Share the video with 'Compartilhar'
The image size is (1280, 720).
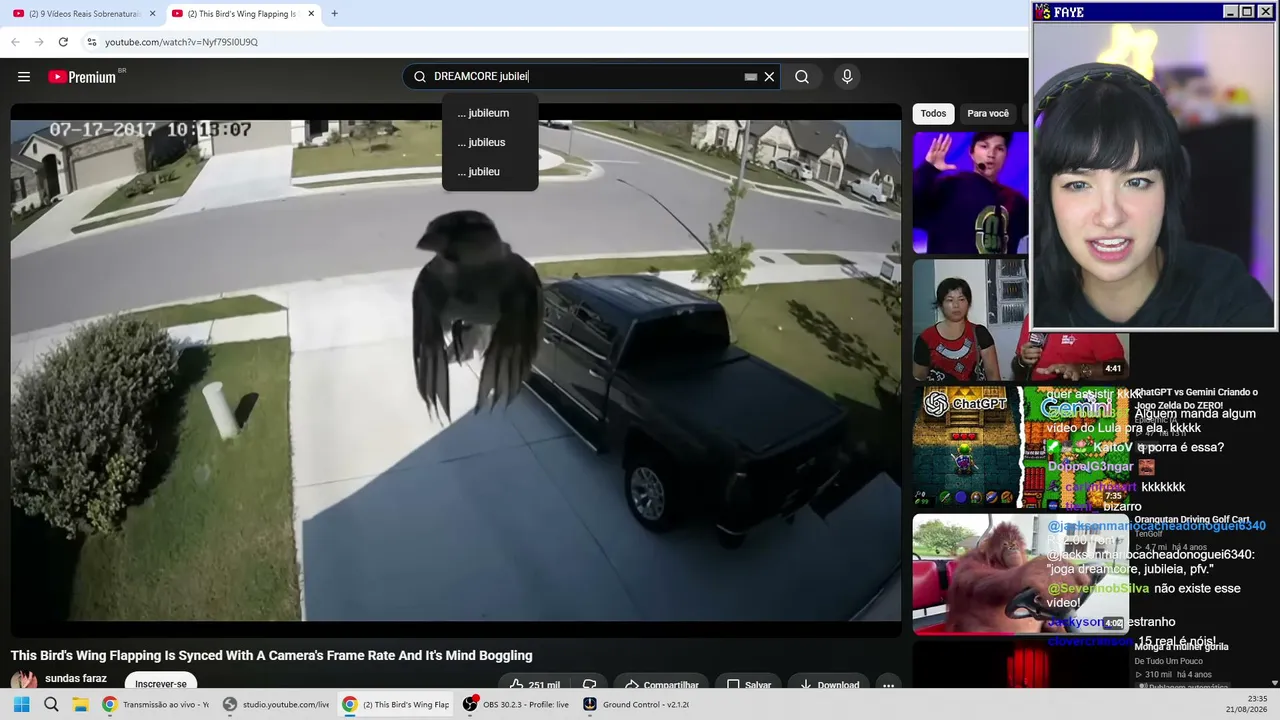point(662,685)
